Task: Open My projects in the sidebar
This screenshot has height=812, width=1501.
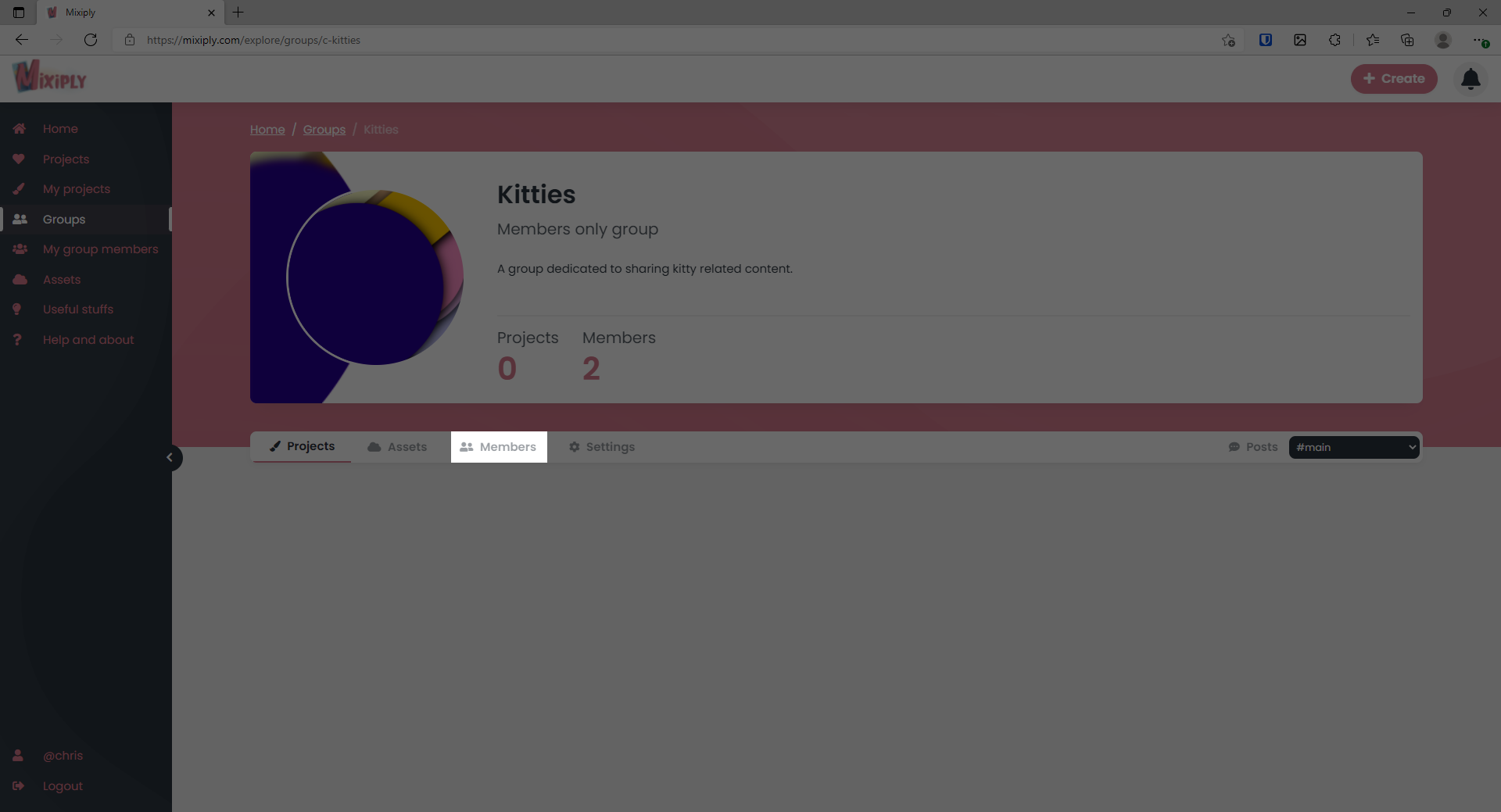Action: 77,189
